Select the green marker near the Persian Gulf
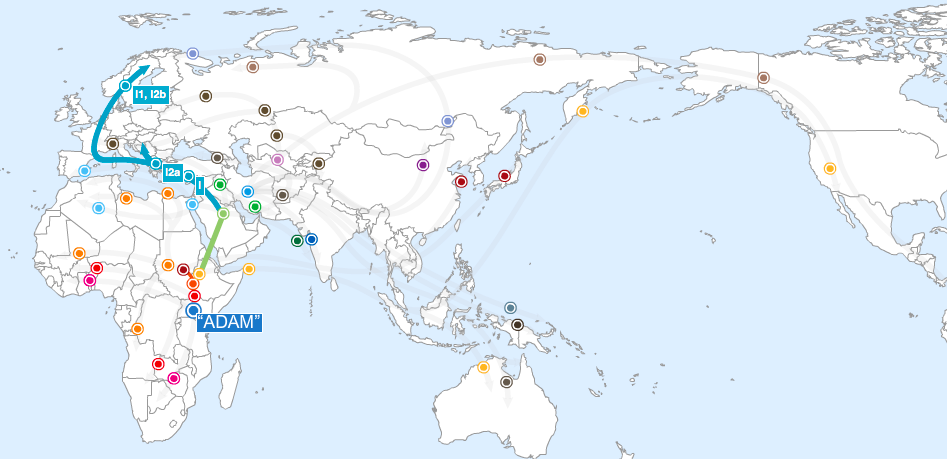Screen dimensions: 947x459 255,207
